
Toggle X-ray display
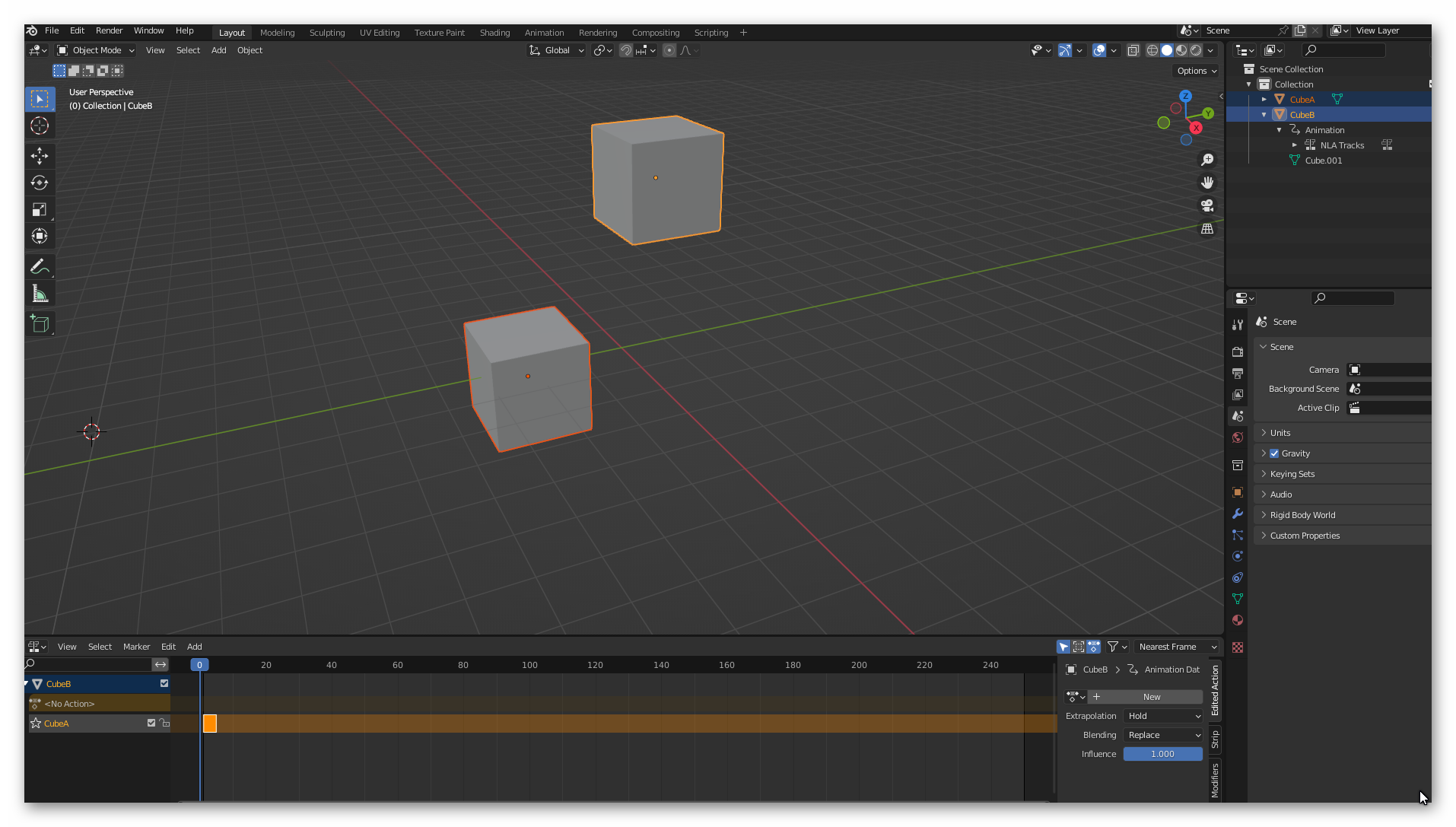tap(1133, 50)
